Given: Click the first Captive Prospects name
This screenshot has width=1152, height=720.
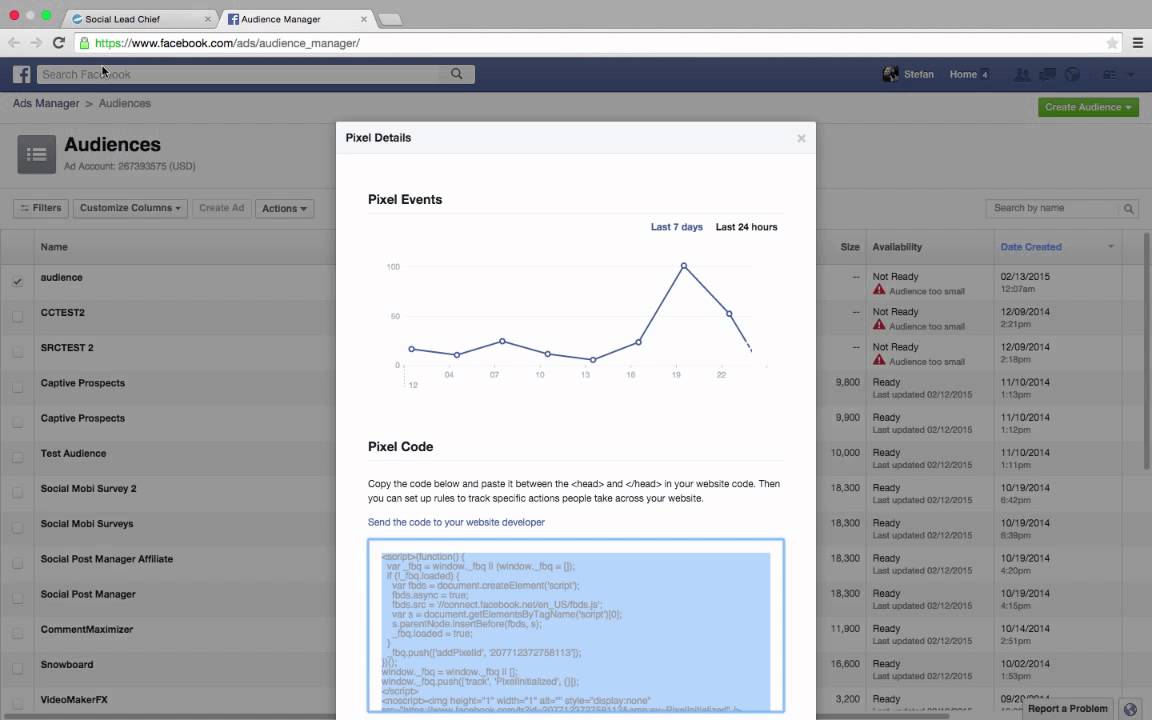Looking at the screenshot, I should 82,384.
